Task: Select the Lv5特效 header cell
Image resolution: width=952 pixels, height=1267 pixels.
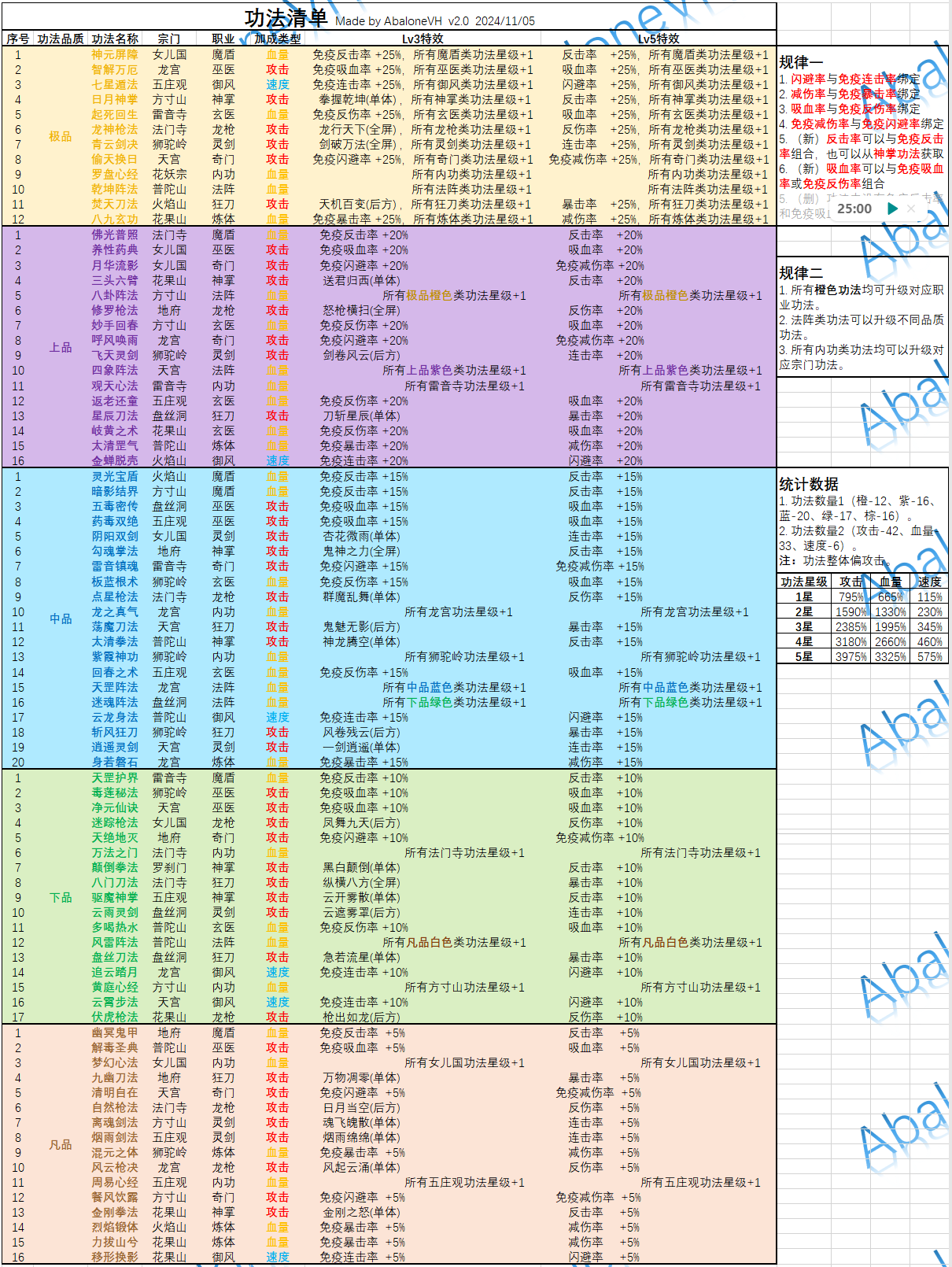Action: (x=659, y=39)
